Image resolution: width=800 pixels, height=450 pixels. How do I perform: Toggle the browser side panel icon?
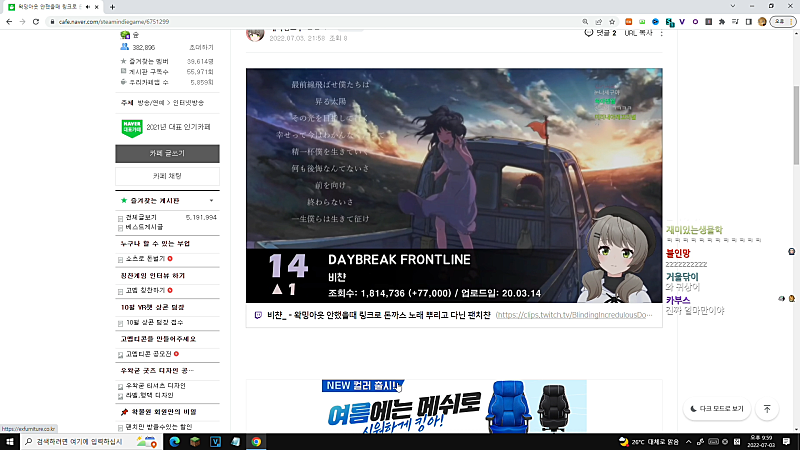[748, 22]
